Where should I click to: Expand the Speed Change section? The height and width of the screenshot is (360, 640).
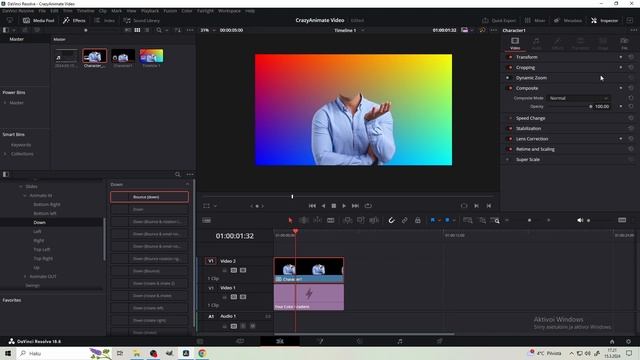(530, 118)
